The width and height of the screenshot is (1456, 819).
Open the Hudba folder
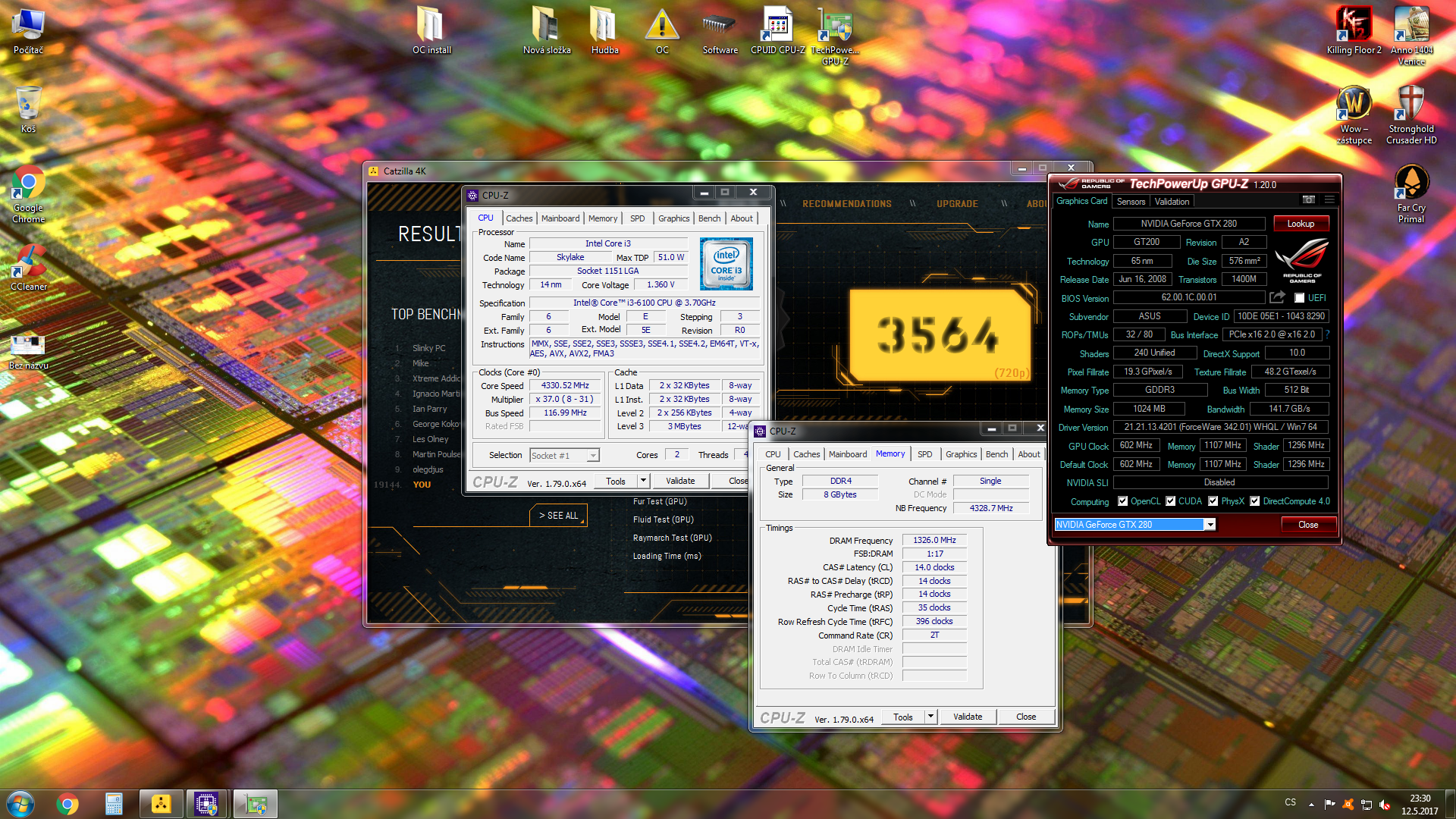[604, 32]
